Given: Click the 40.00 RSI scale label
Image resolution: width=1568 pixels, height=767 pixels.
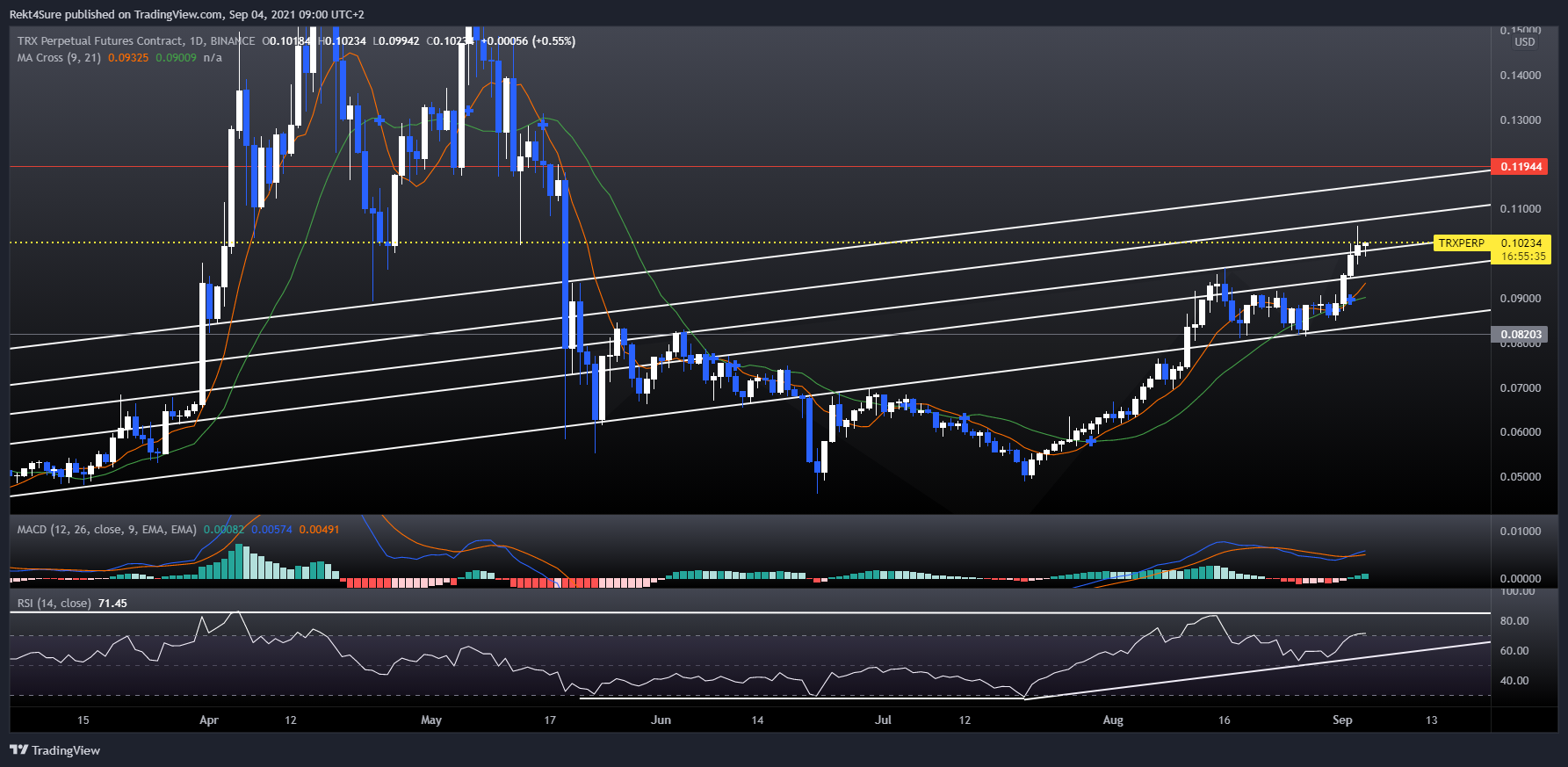Looking at the screenshot, I should 1514,681.
